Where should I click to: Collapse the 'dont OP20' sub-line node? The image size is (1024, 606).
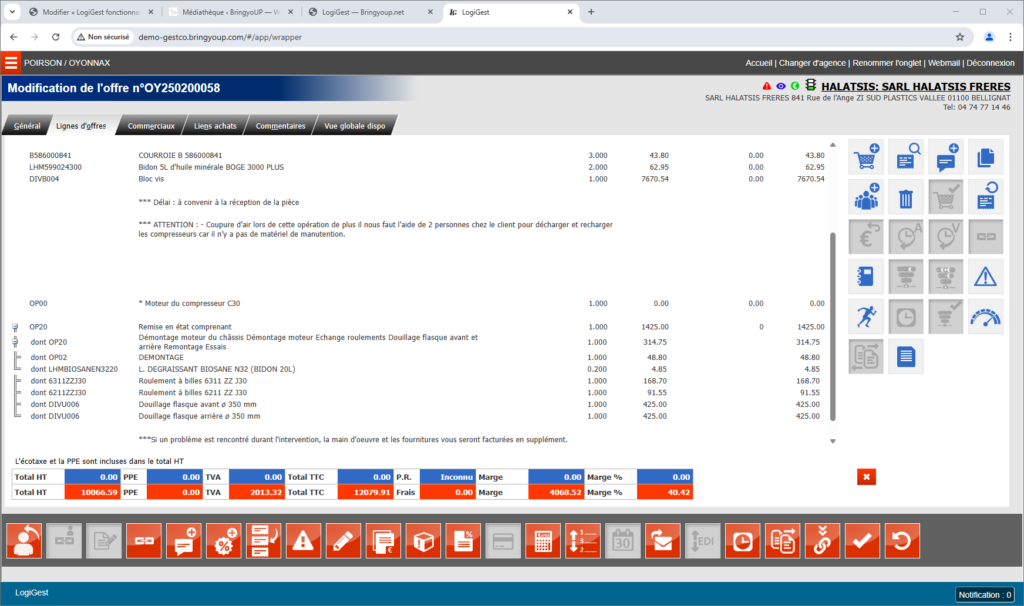15,342
